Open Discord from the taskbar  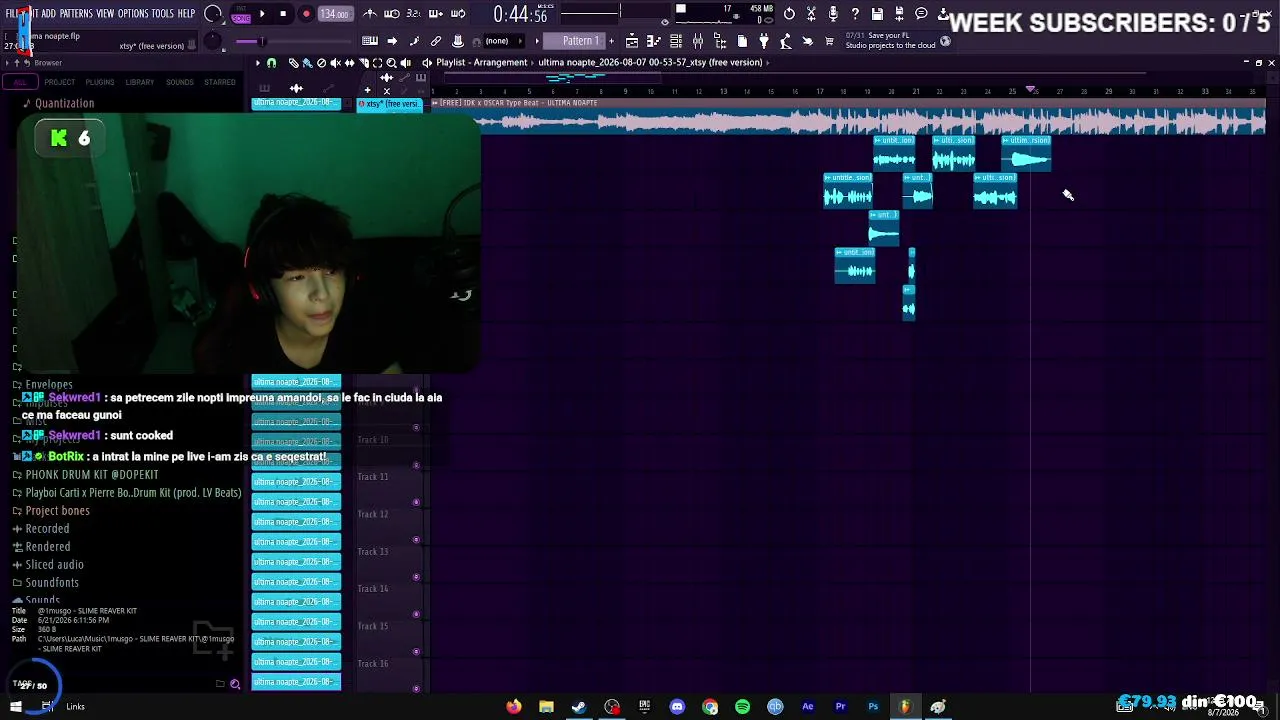[x=677, y=707]
